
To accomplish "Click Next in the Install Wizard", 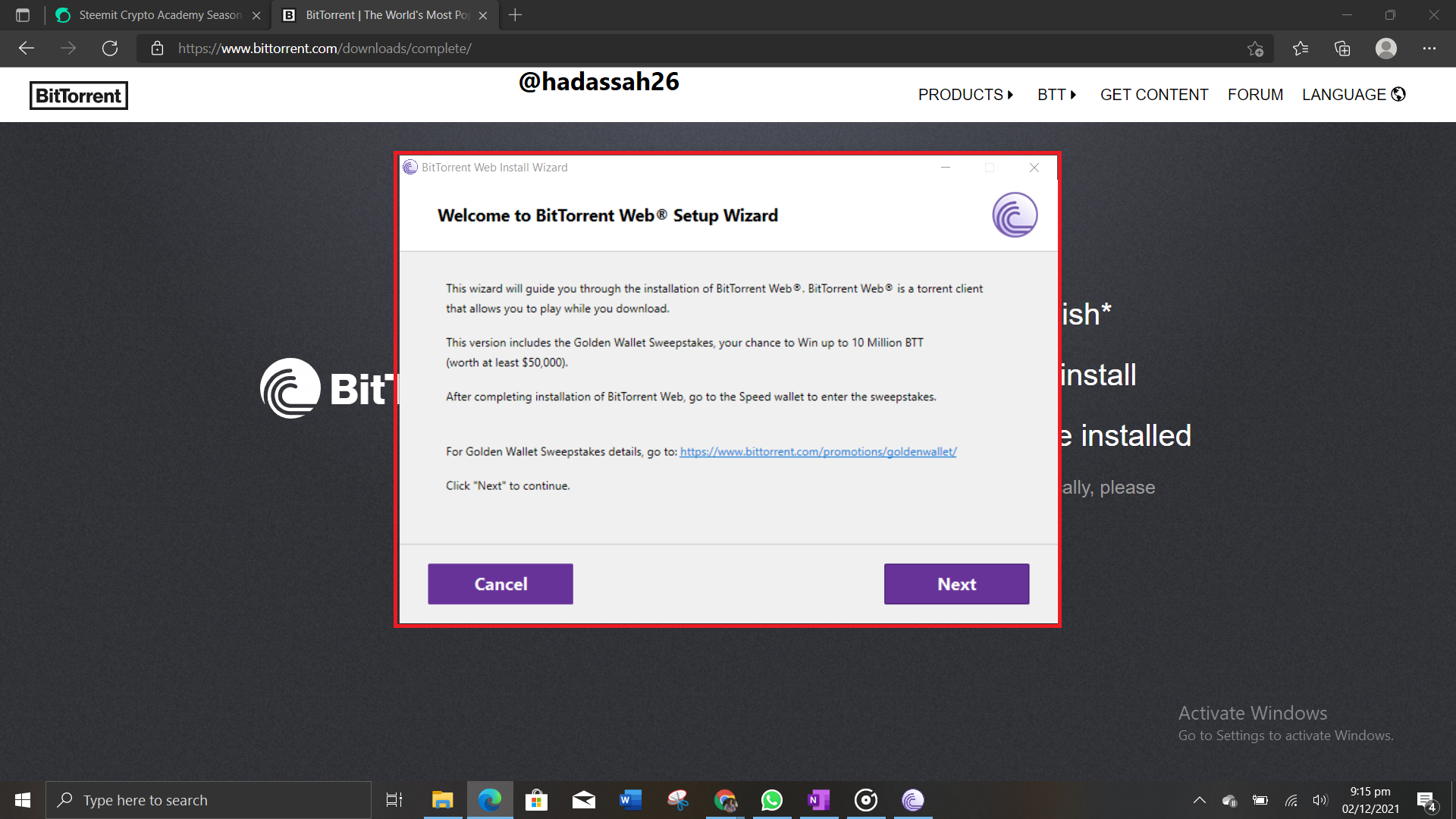I will click(956, 584).
